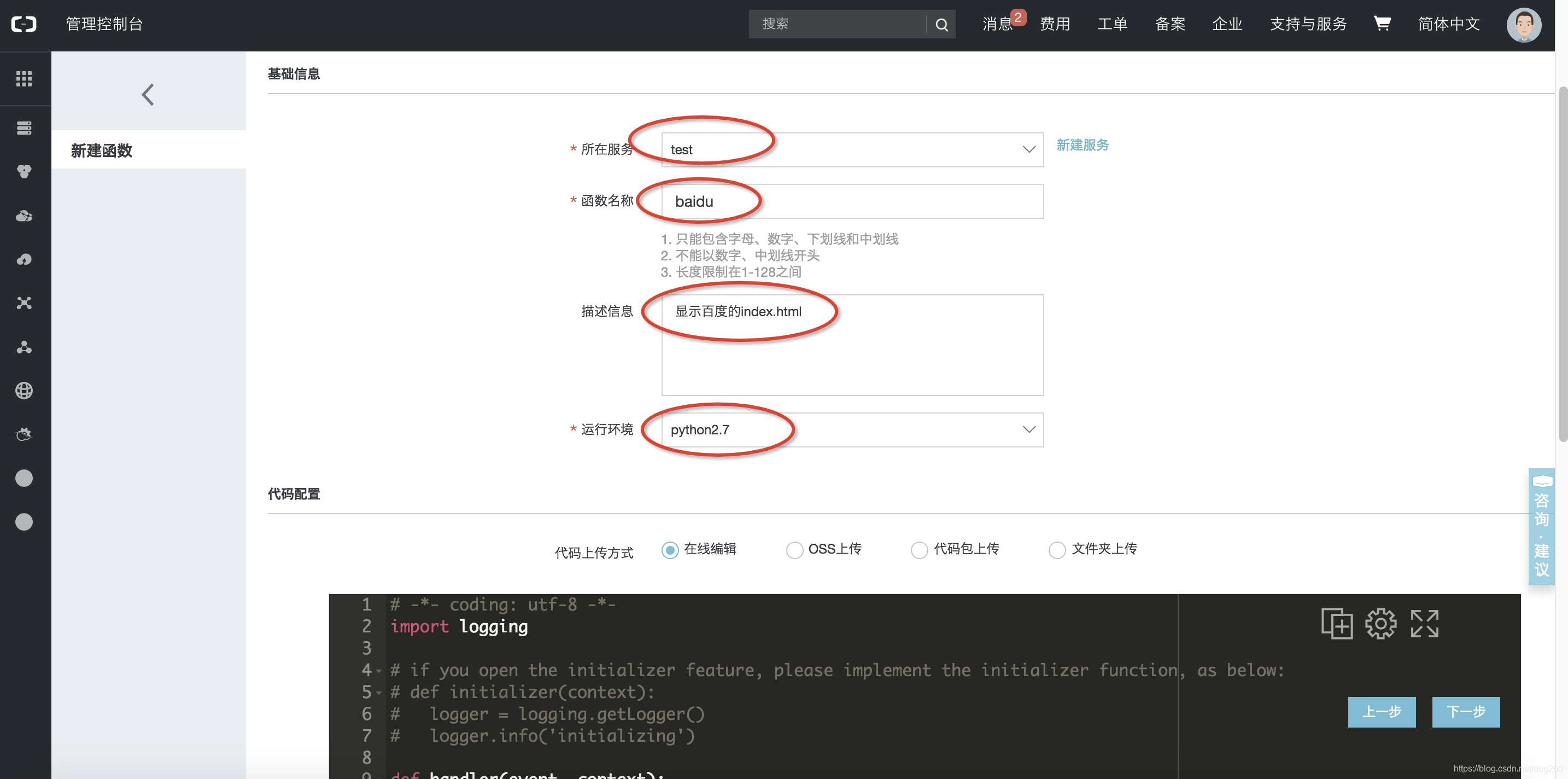Click the 下一步 button

coord(1465,711)
